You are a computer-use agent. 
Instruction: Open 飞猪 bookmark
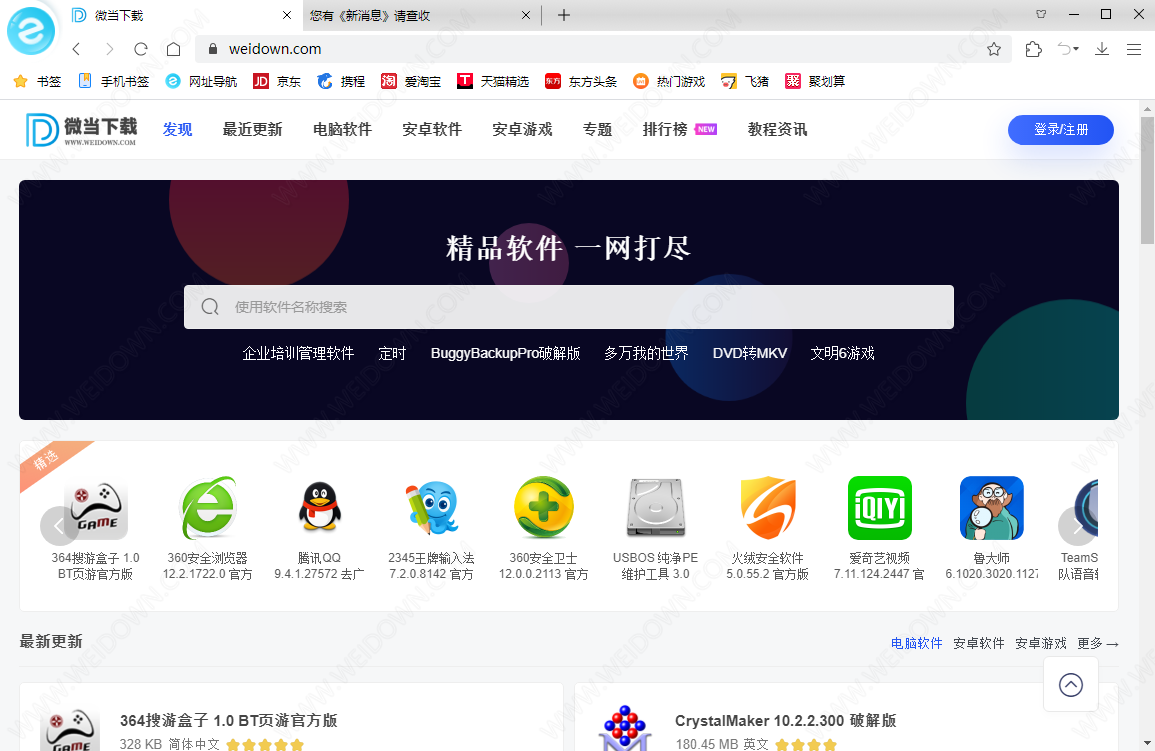(745, 81)
